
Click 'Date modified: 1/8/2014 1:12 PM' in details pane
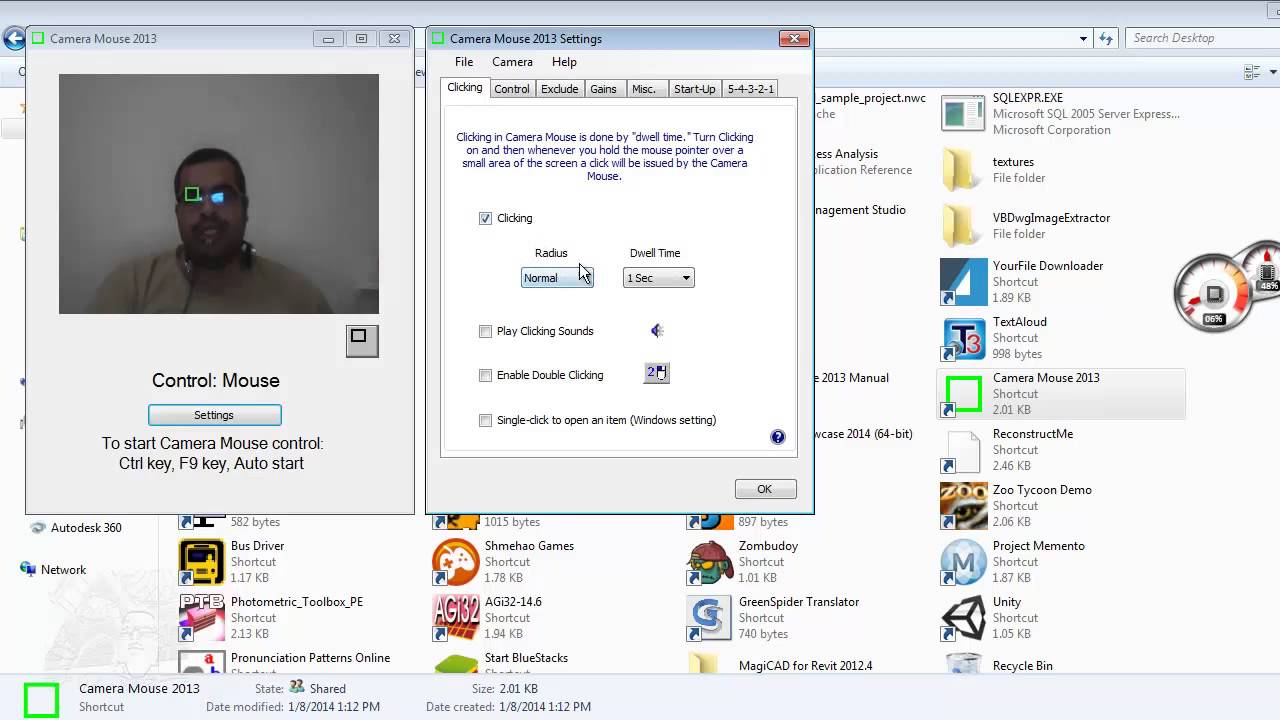click(293, 707)
